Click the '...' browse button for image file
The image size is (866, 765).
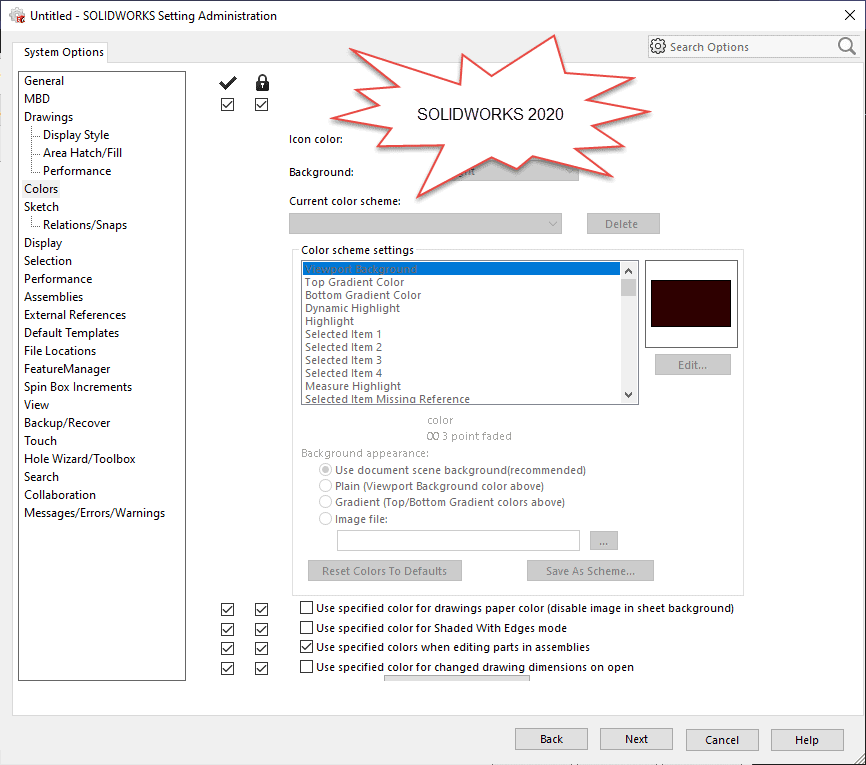click(x=604, y=541)
